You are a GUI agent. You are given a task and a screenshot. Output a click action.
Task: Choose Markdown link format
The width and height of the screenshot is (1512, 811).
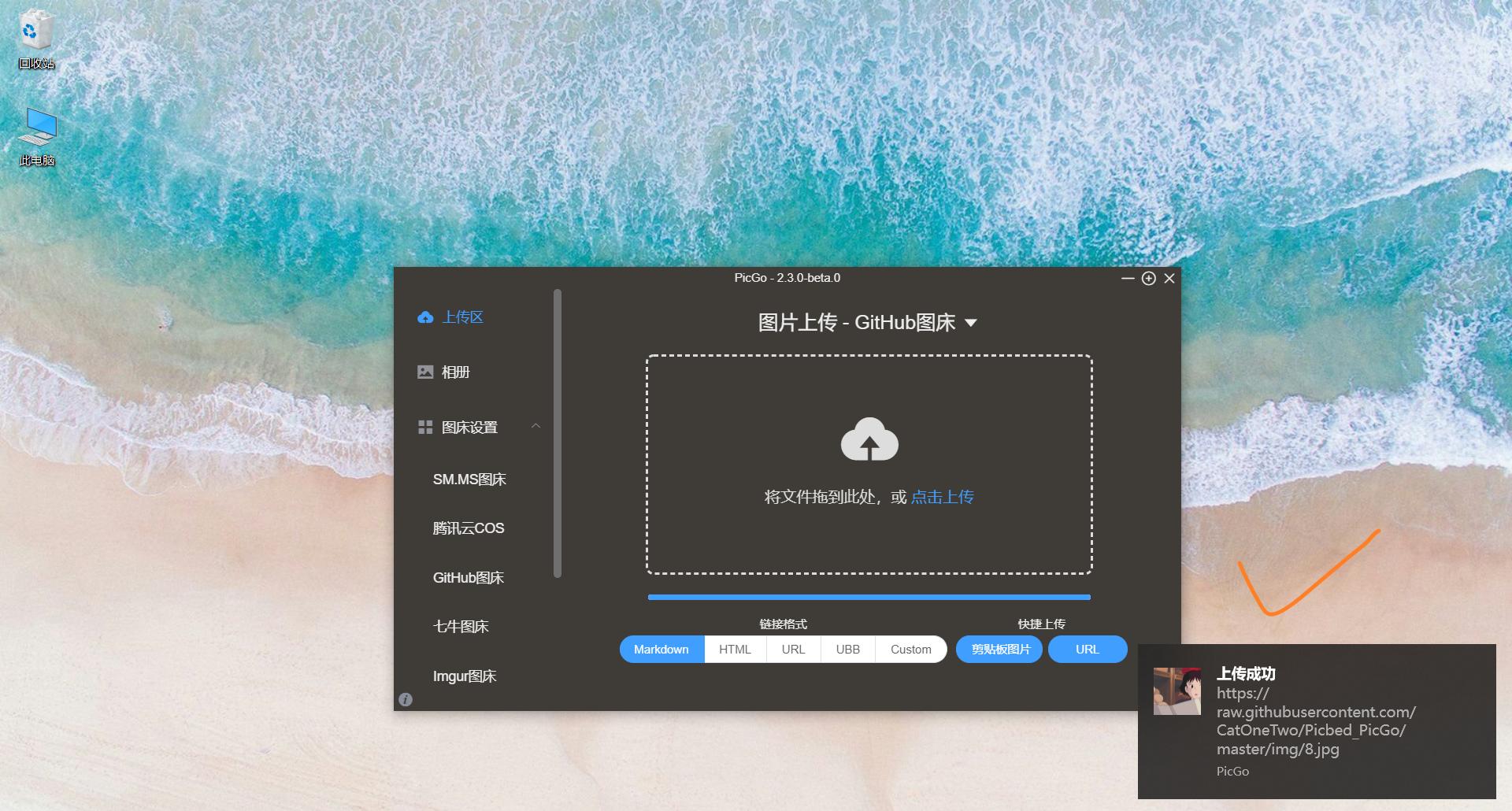pyautogui.click(x=661, y=650)
